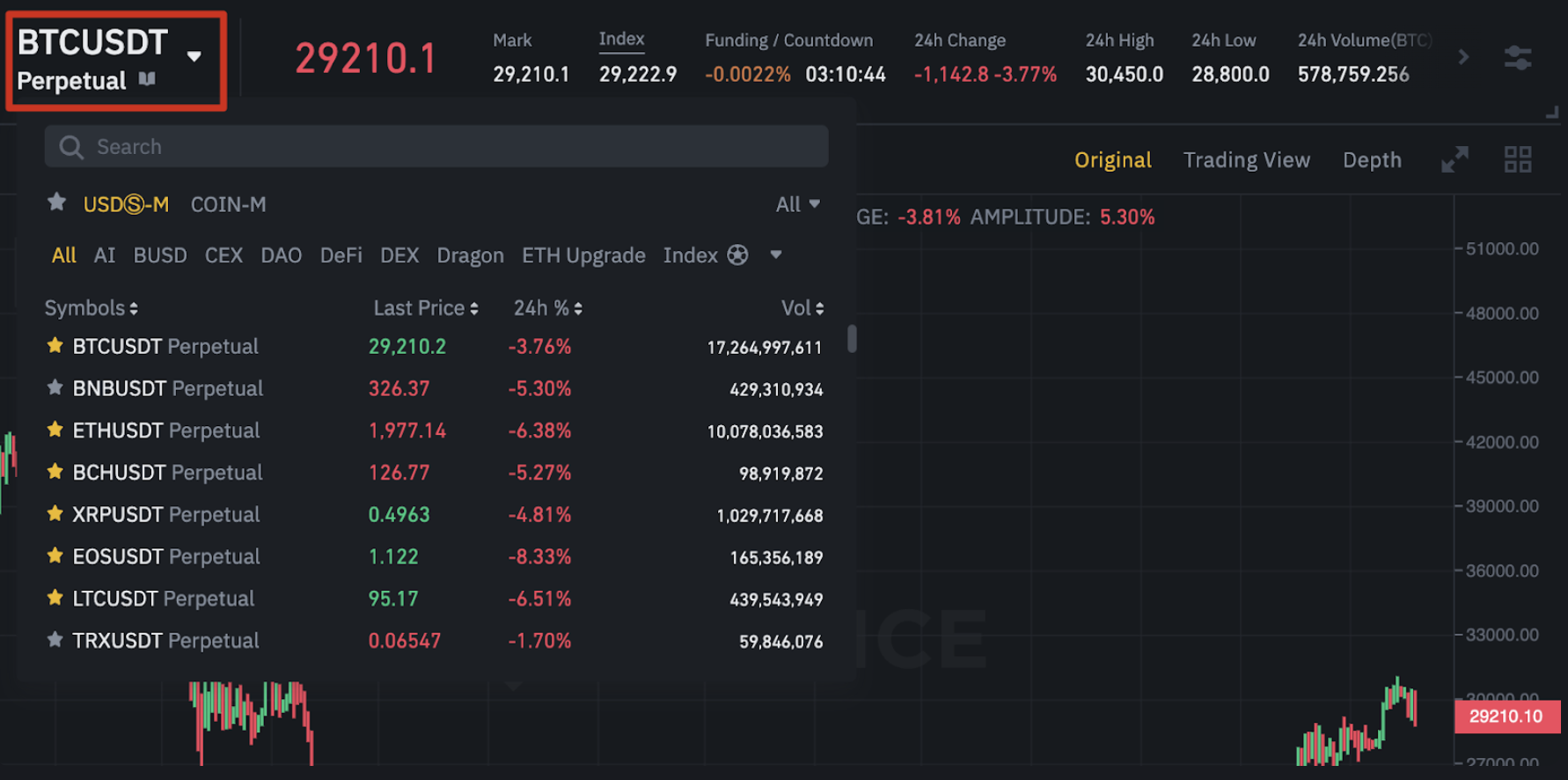
Task: Click the favorites star filter icon
Action: click(57, 203)
